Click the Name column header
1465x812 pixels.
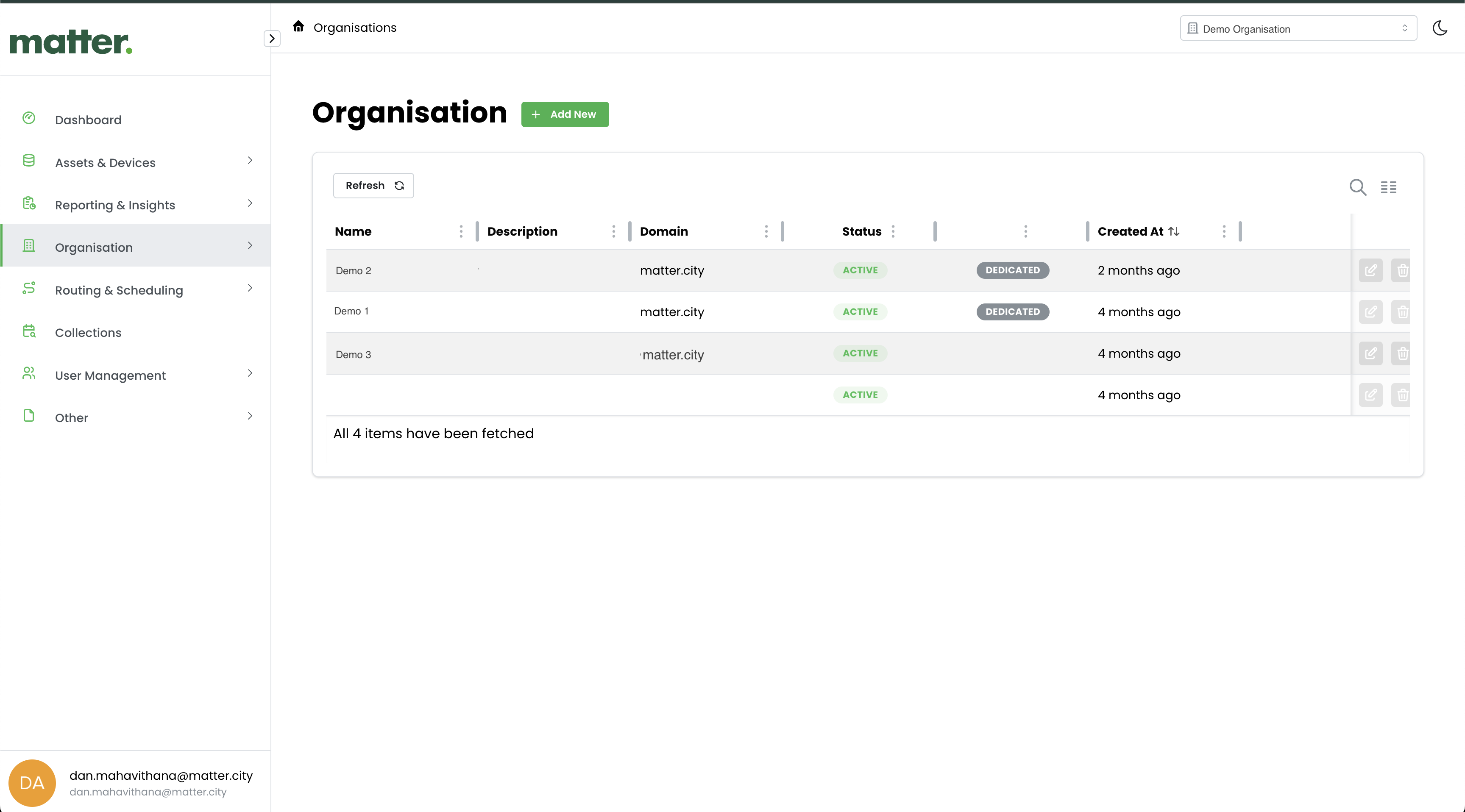(x=353, y=231)
